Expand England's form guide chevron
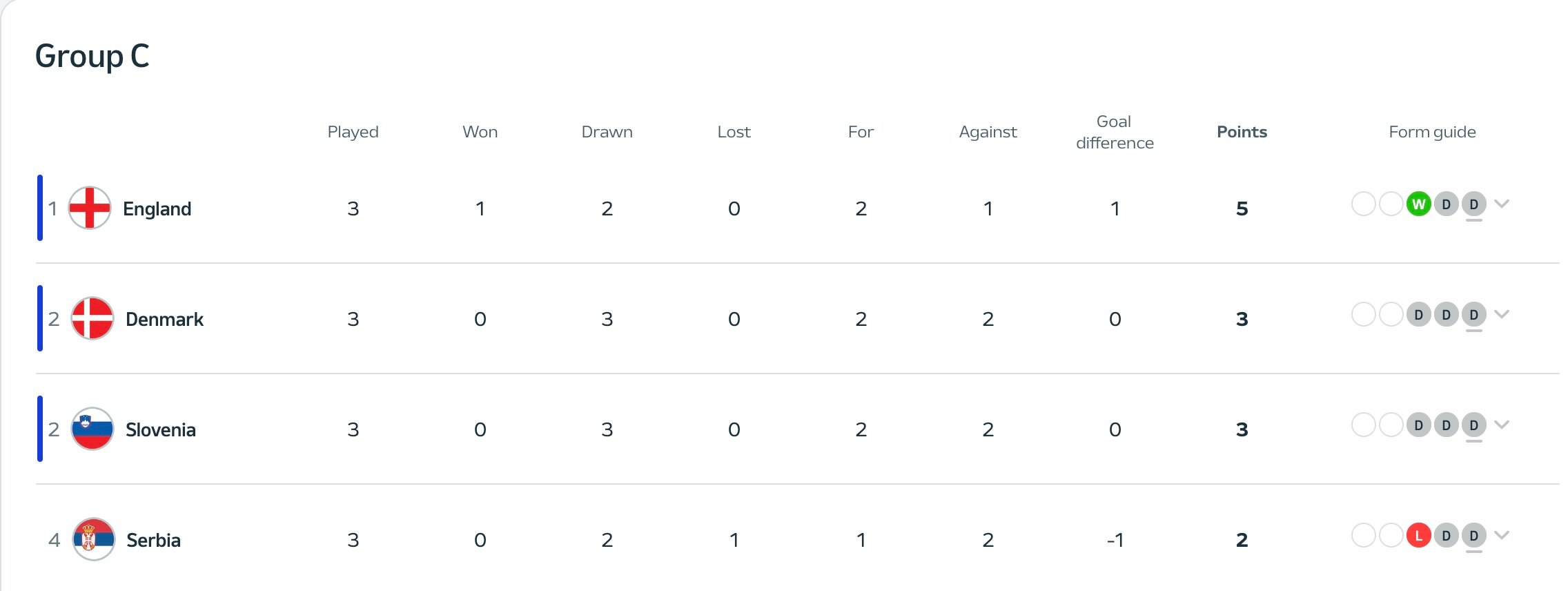1568x591 pixels. click(1502, 204)
